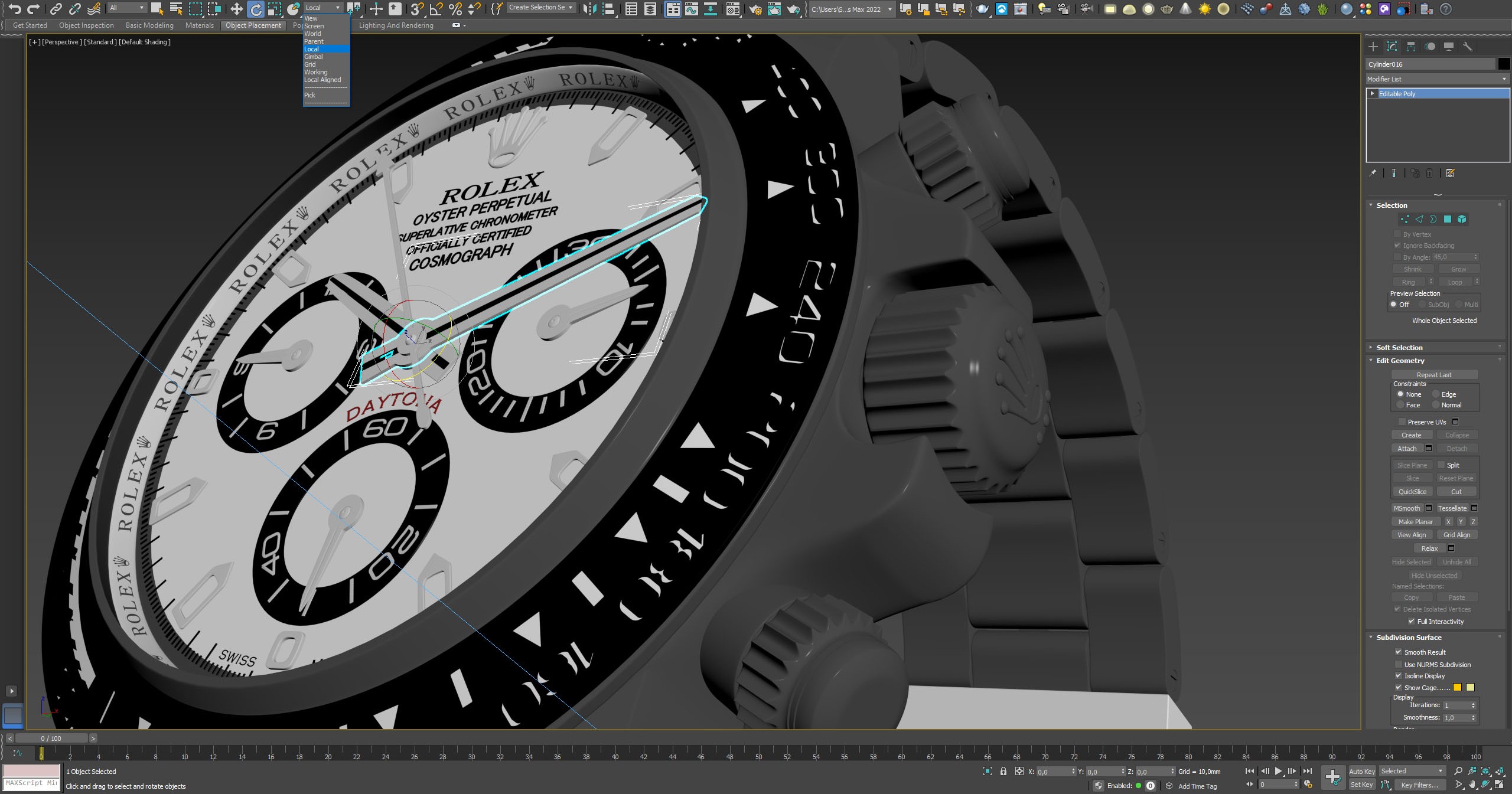Toggle the selection lock padlock icon
Screen dimensions: 1512x794
[1003, 771]
